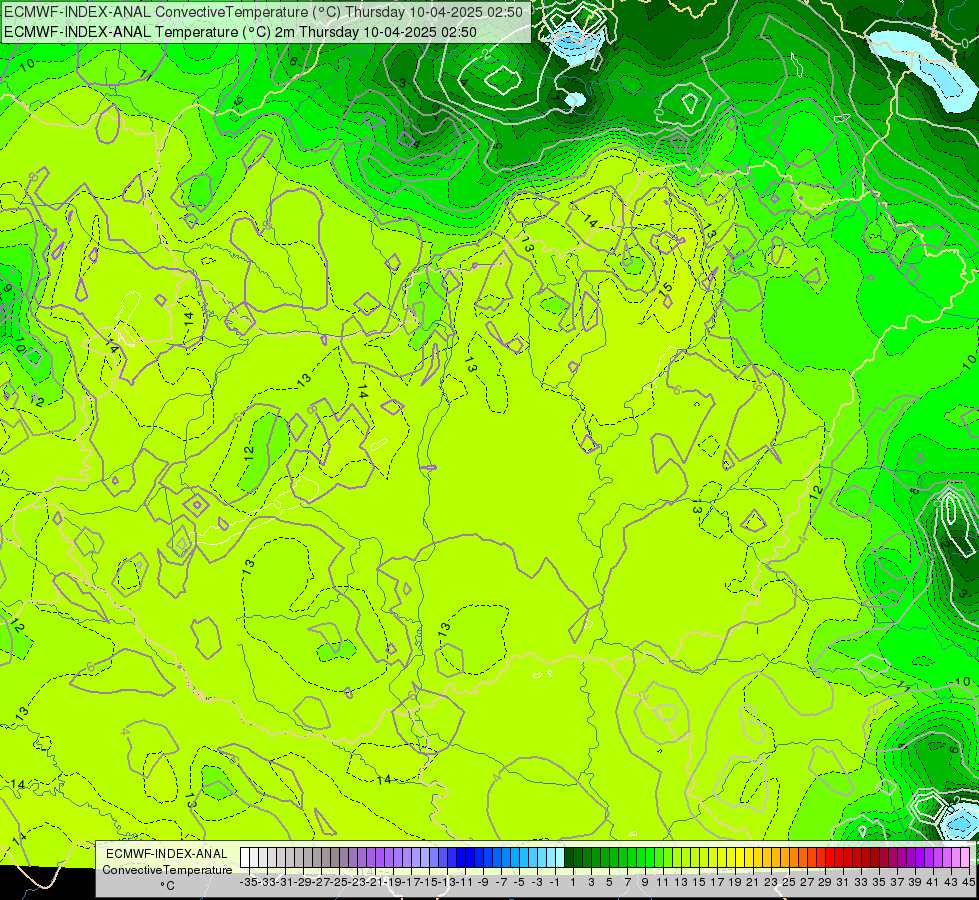
Task: Click the legend unit label °C
Action: tap(167, 886)
